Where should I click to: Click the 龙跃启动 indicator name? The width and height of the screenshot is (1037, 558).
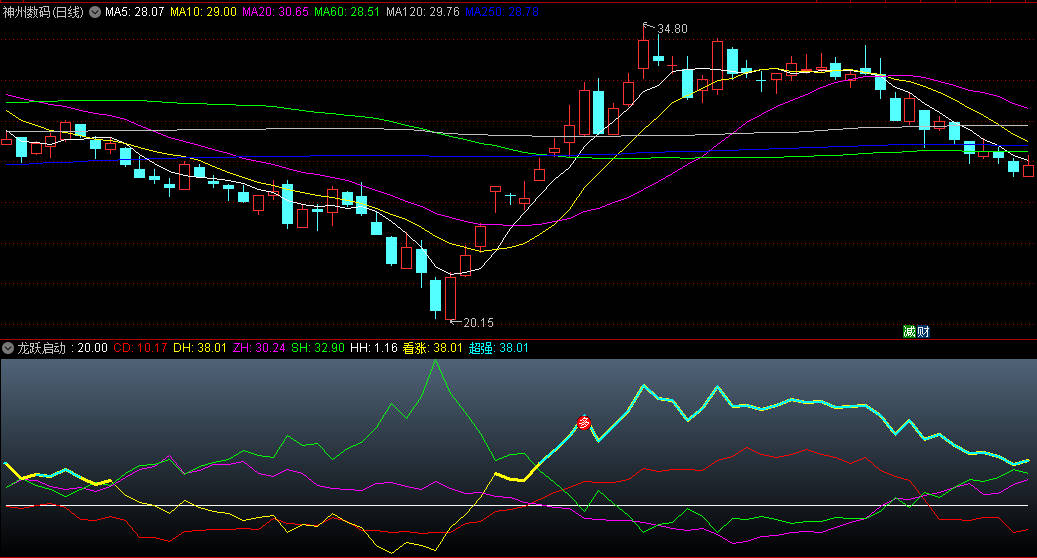click(x=41, y=348)
